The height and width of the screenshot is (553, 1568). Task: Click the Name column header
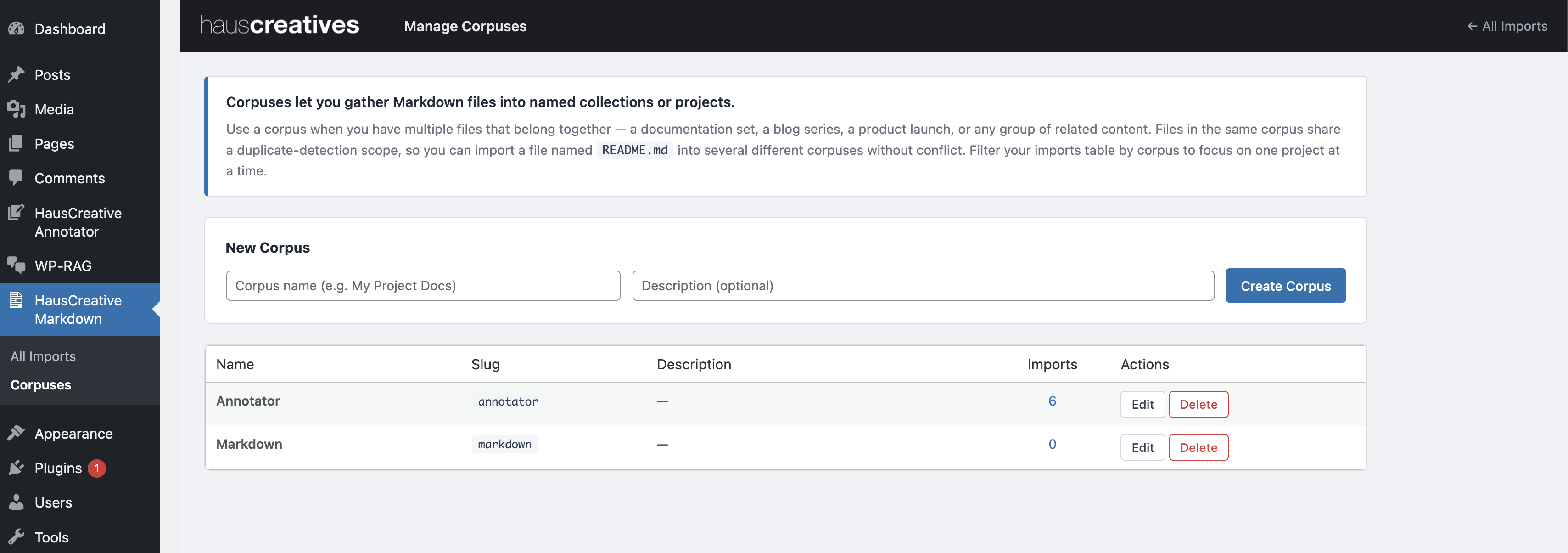pyautogui.click(x=235, y=364)
